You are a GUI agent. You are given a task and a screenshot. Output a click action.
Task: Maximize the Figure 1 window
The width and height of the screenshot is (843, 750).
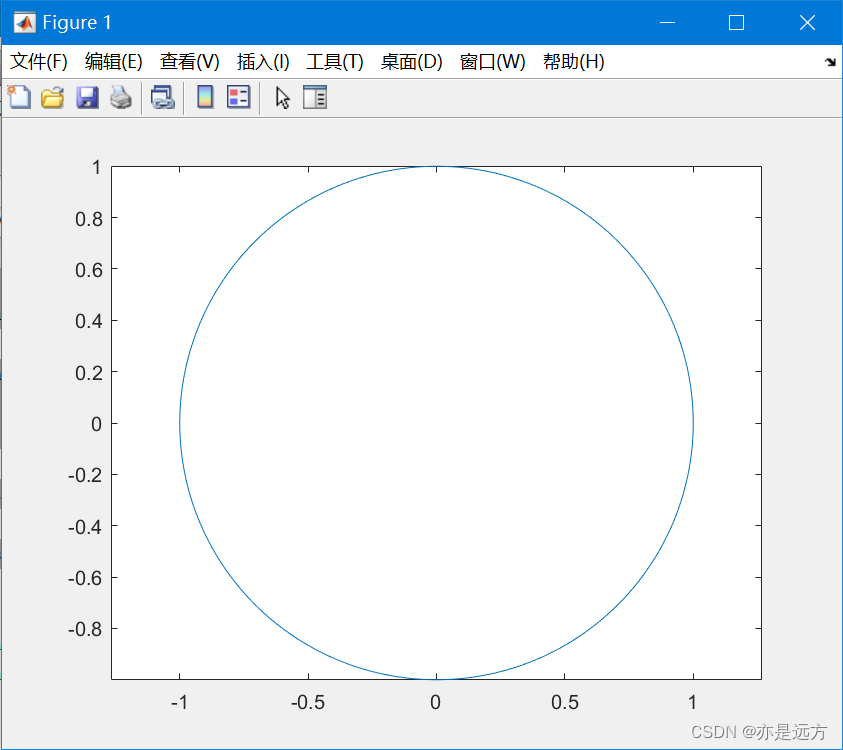click(737, 23)
